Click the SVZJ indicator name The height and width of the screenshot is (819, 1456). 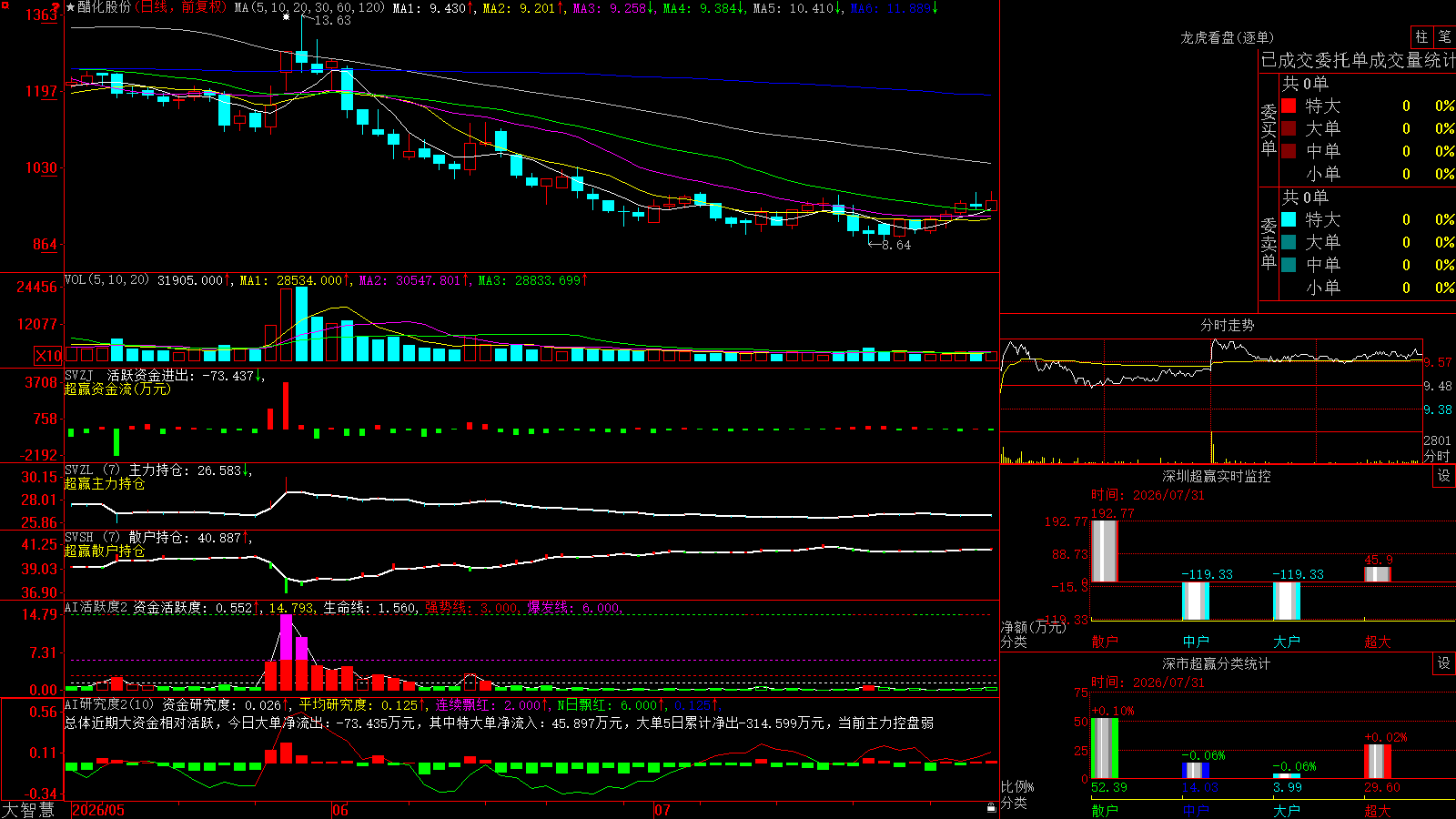tap(79, 375)
